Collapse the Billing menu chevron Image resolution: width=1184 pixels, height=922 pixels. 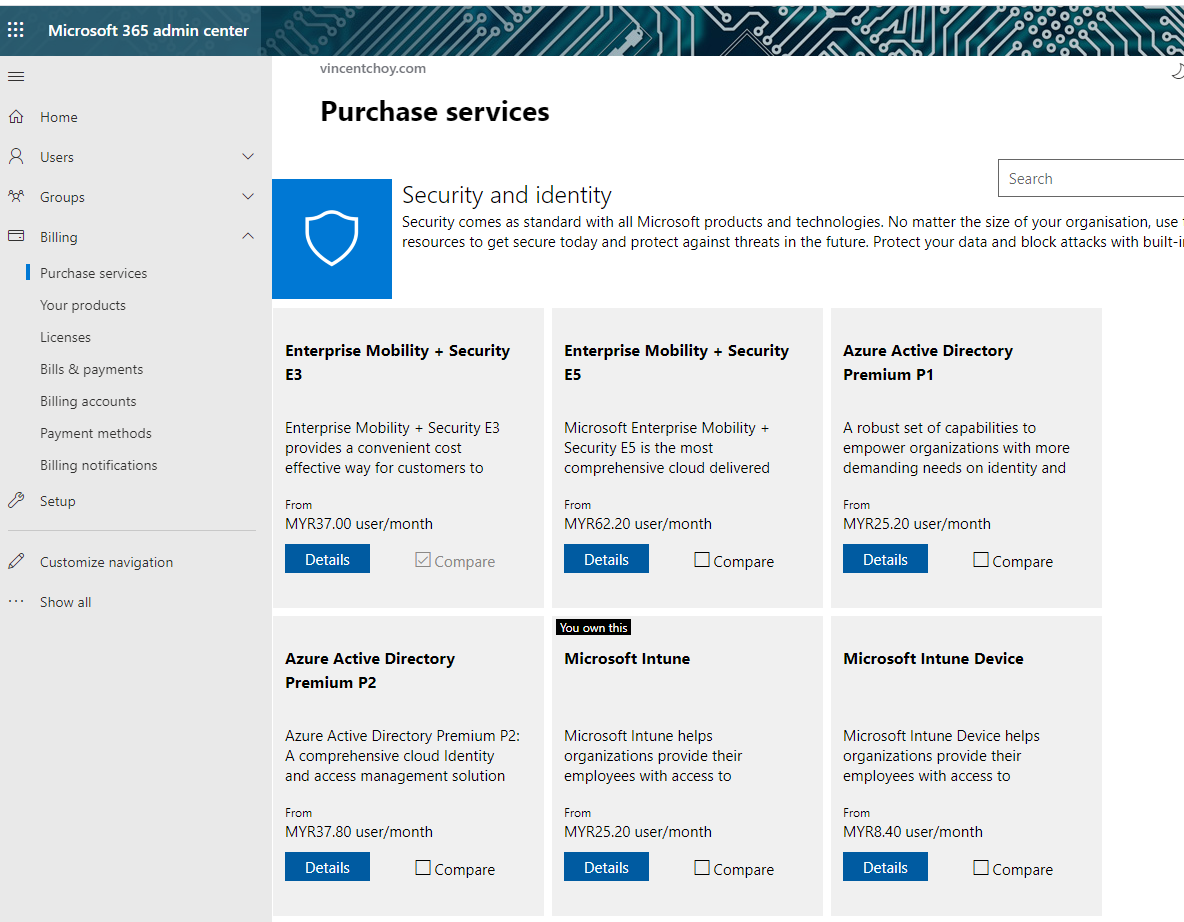pos(248,236)
